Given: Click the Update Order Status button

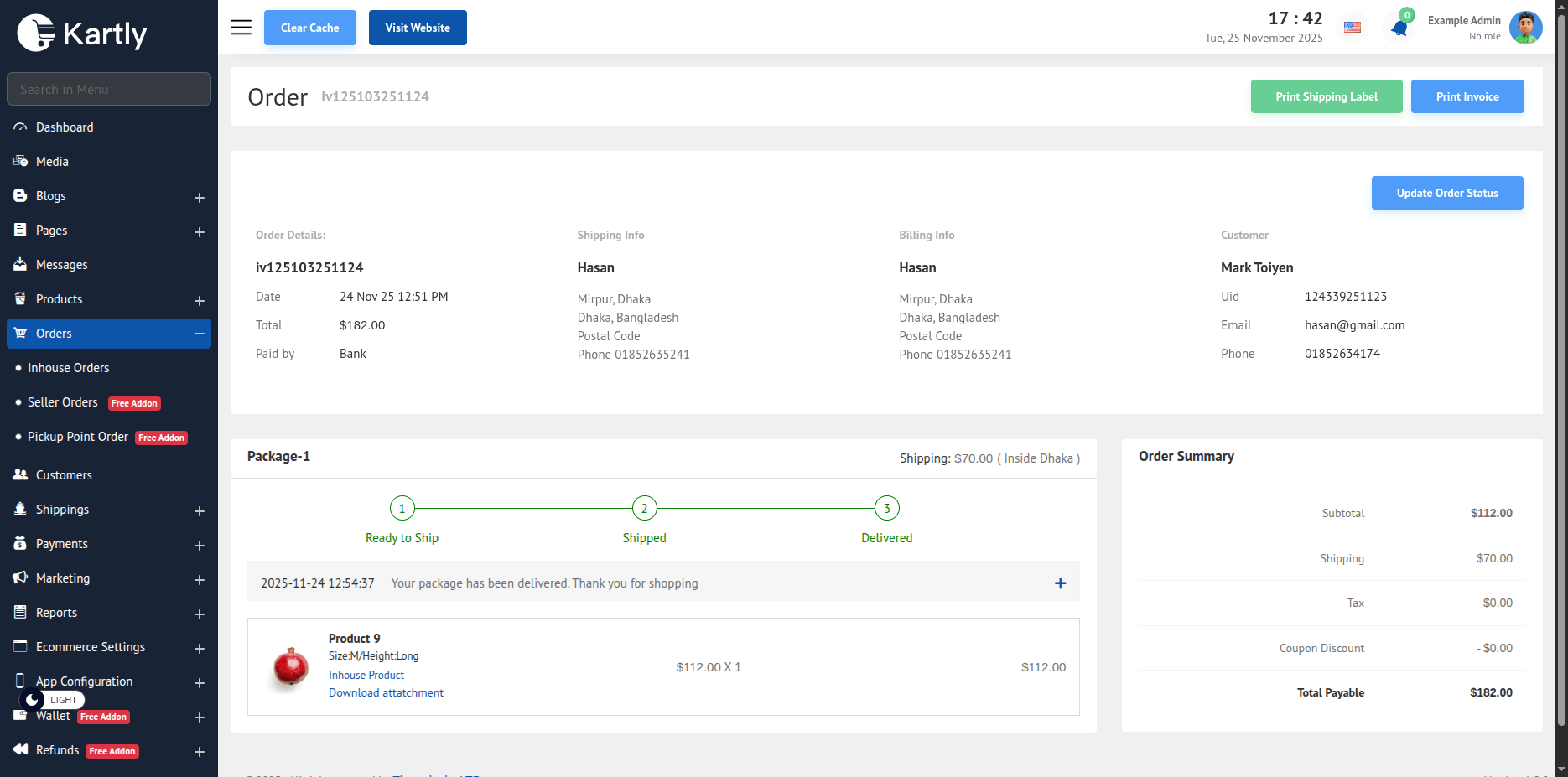Looking at the screenshot, I should [x=1446, y=193].
